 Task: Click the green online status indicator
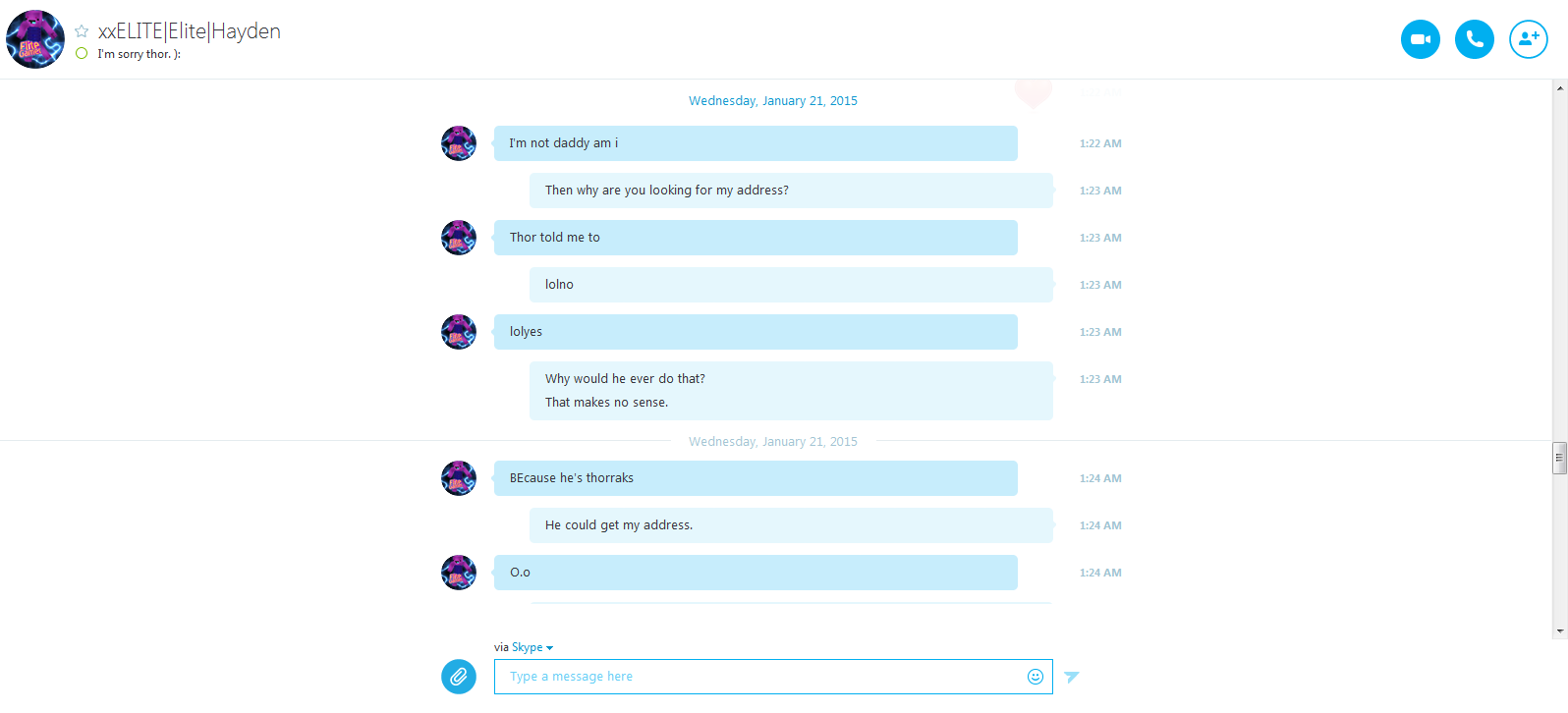pos(82,54)
